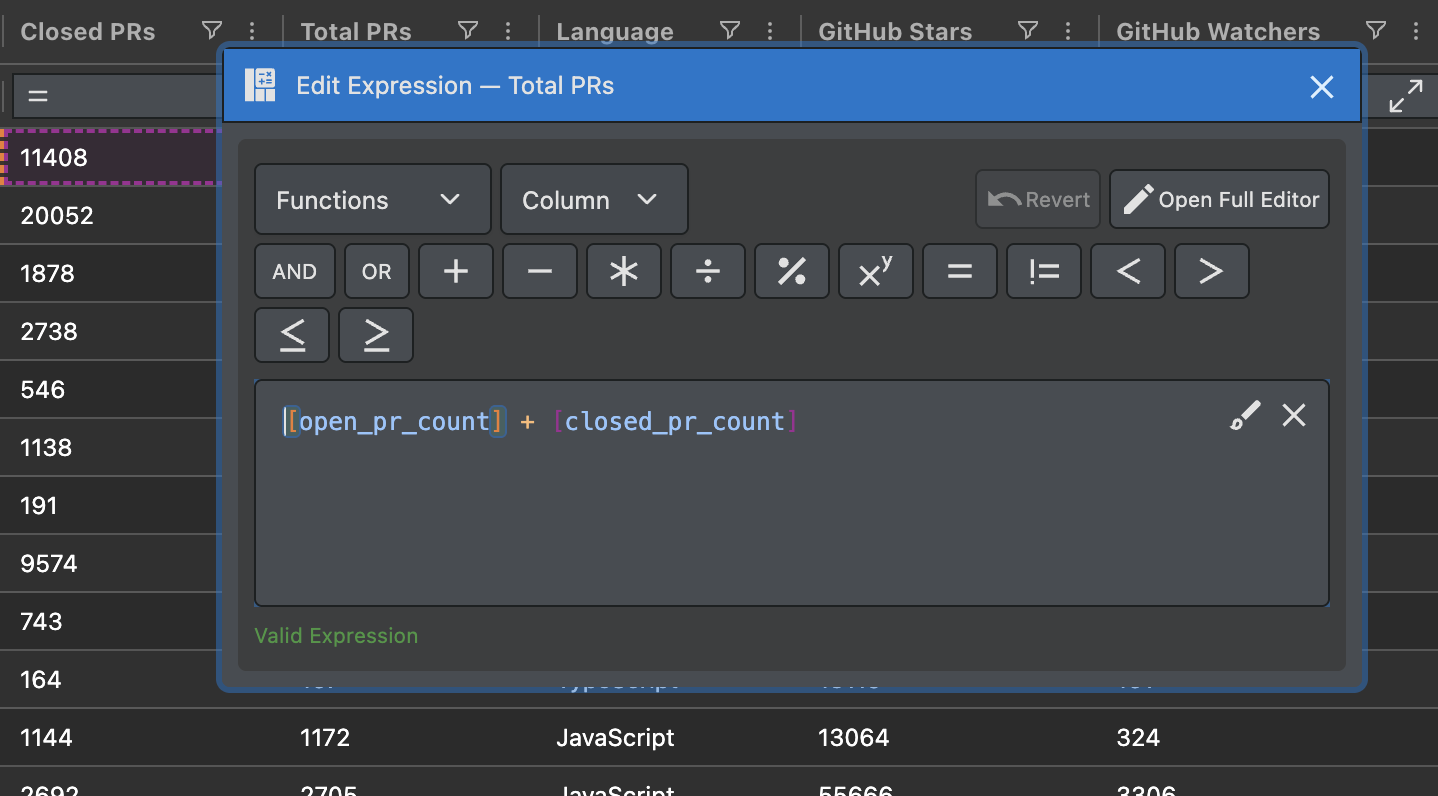Image resolution: width=1438 pixels, height=796 pixels.
Task: Insert the equals operator
Action: 960,271
